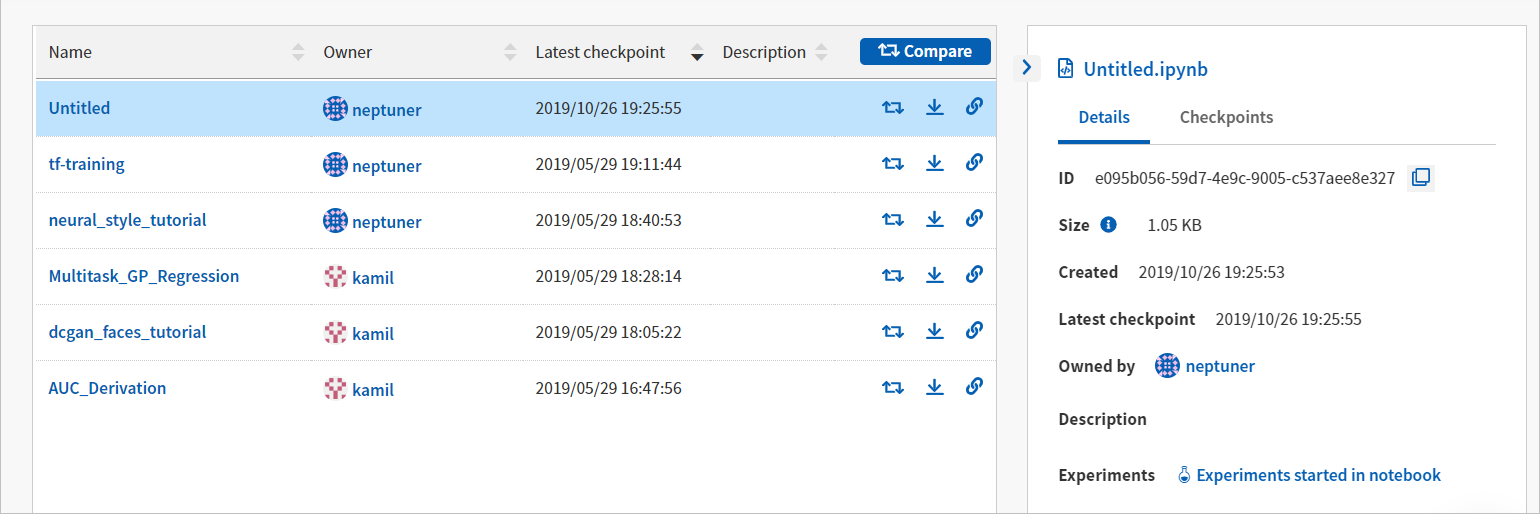Download the Multitask_GP_Regression notebook
The width and height of the screenshot is (1540, 514).
(x=935, y=275)
